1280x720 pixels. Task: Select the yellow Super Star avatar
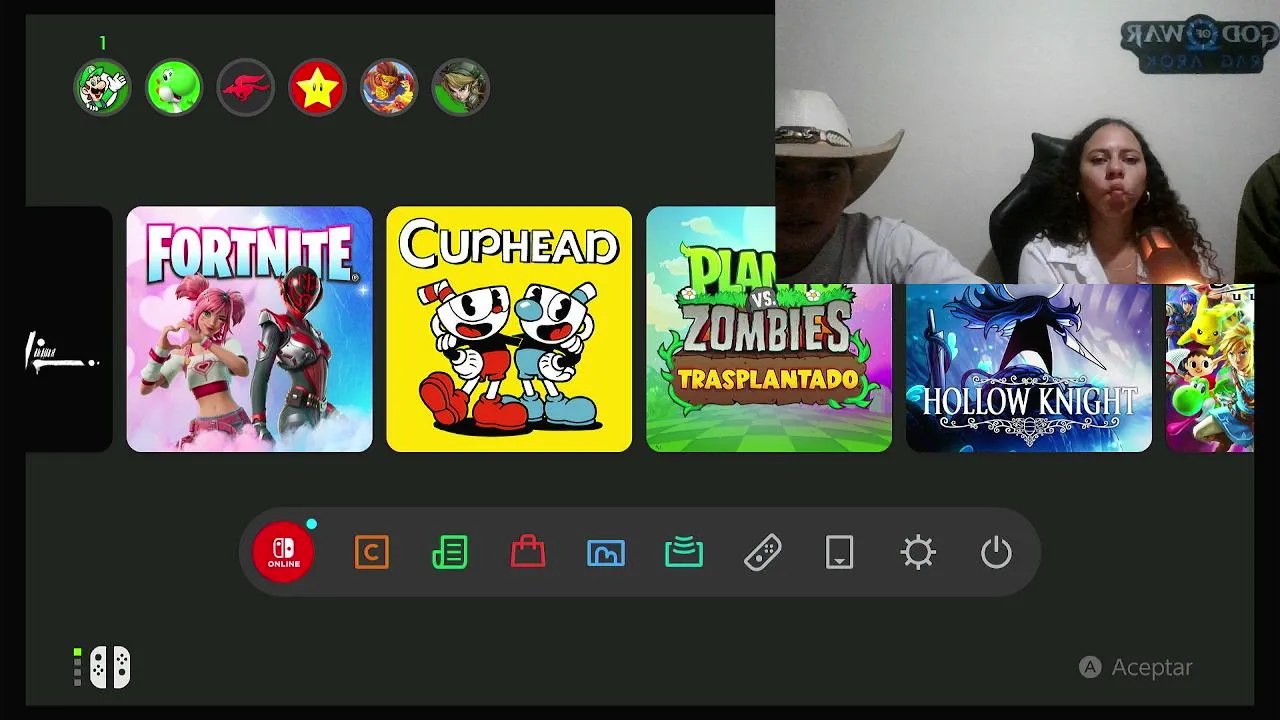(317, 88)
